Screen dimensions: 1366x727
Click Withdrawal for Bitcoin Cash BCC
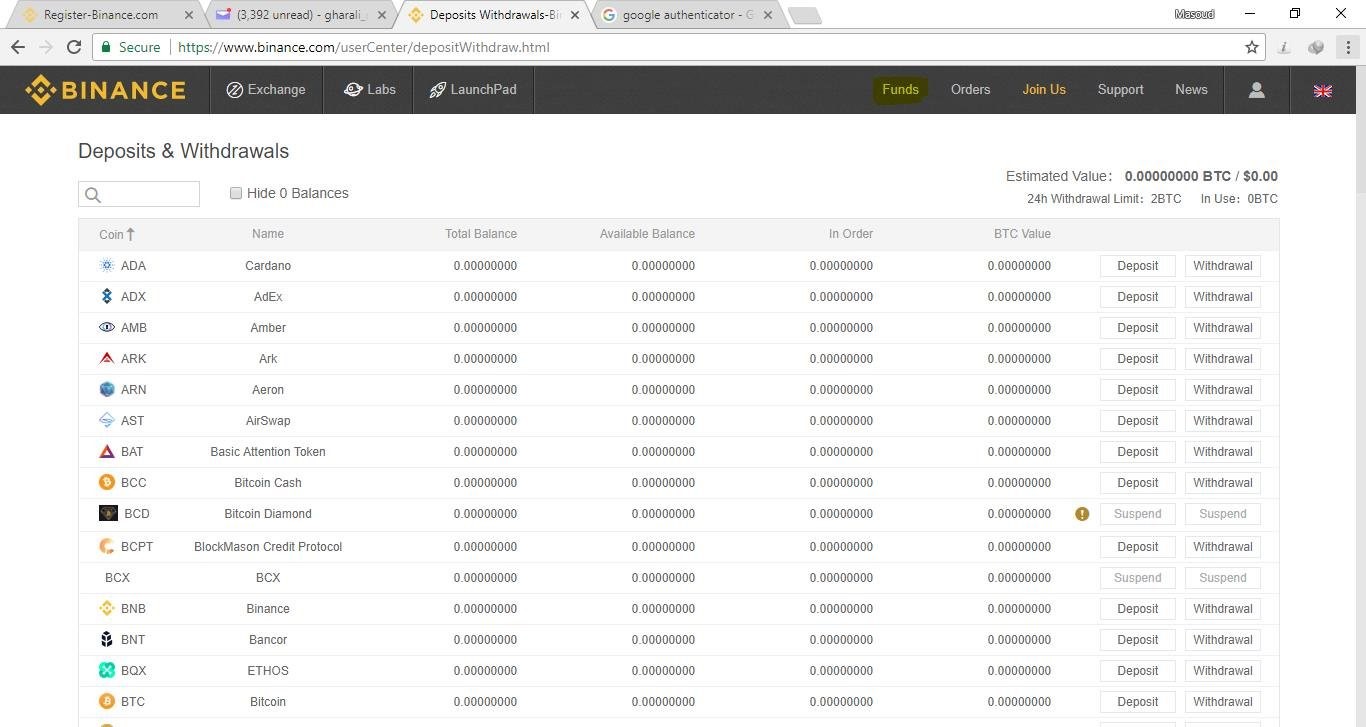click(x=1223, y=483)
